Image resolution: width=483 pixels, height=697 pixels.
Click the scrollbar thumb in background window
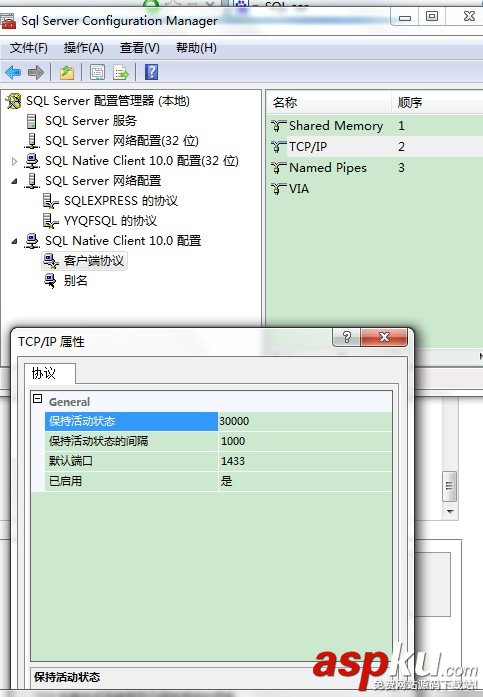pyautogui.click(x=450, y=486)
